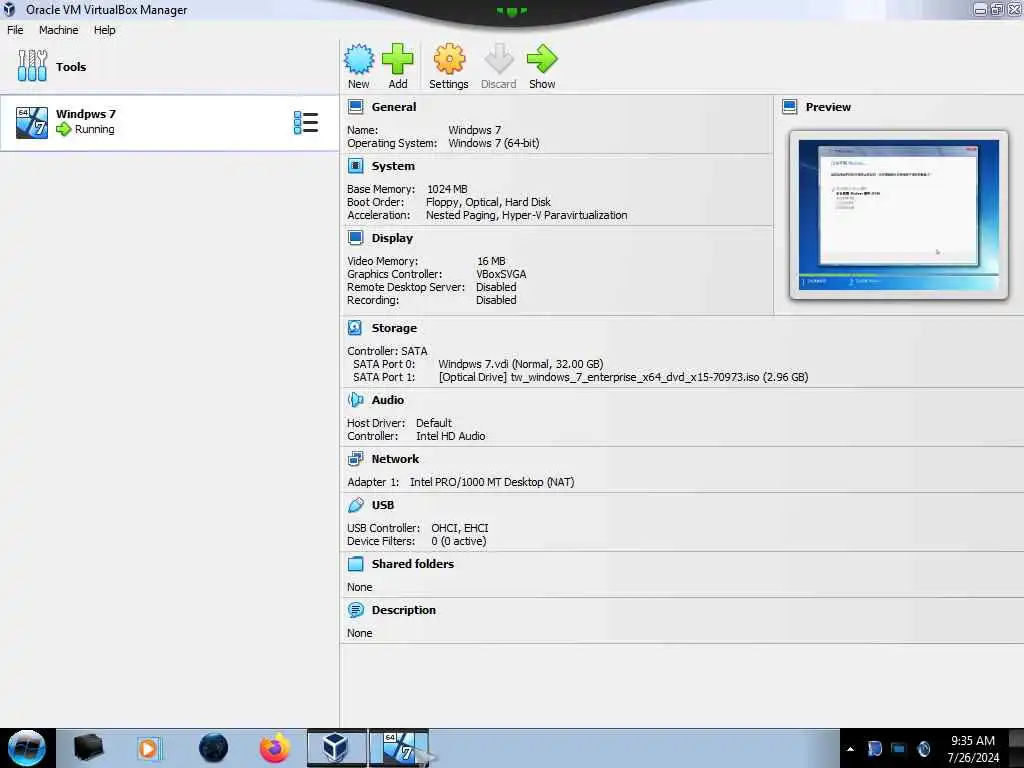Image resolution: width=1024 pixels, height=768 pixels.
Task: Click the green Add machine icon
Action: coord(398,59)
